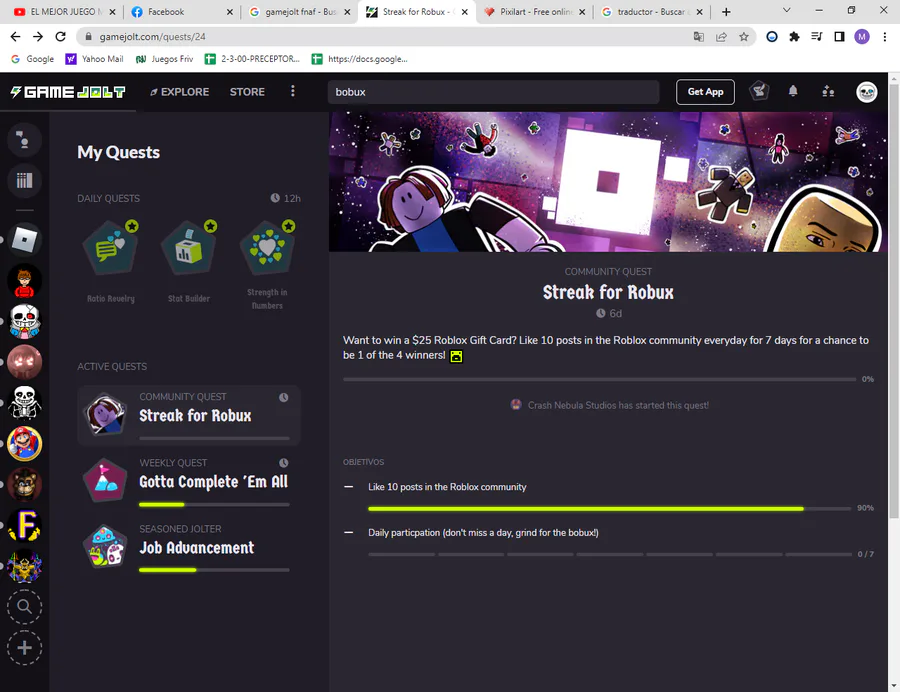Select the Job Advancement quest

[x=189, y=547]
